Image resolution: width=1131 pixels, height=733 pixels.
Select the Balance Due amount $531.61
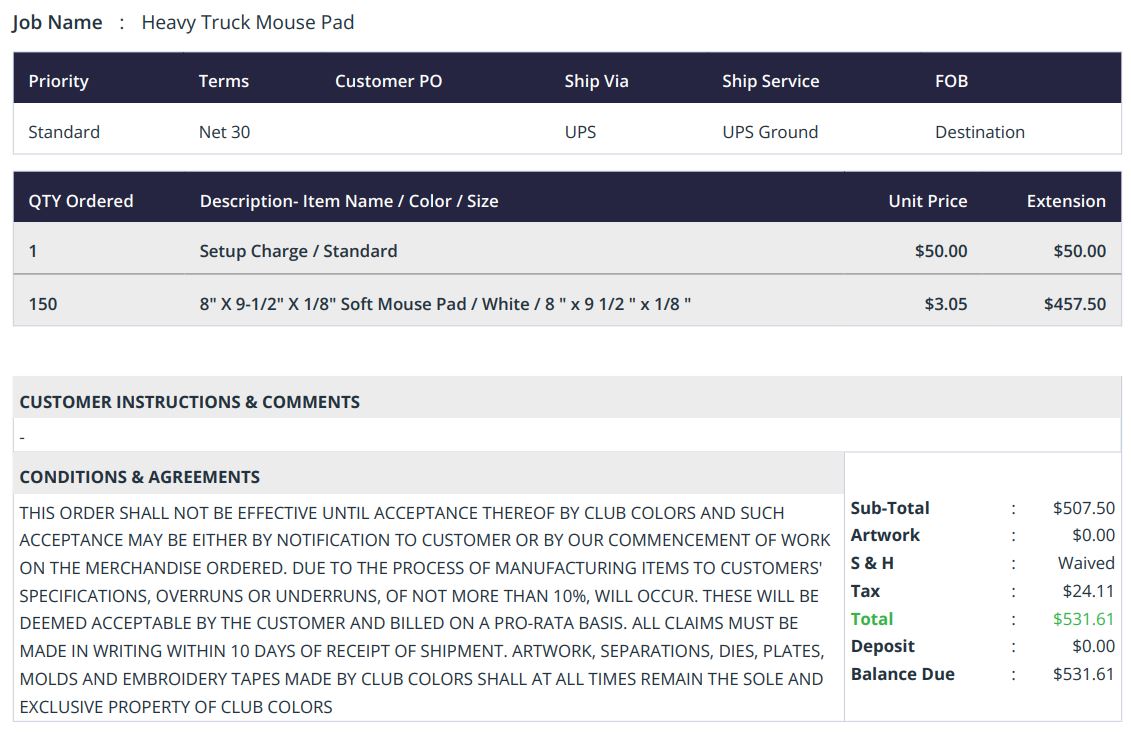(x=1083, y=674)
